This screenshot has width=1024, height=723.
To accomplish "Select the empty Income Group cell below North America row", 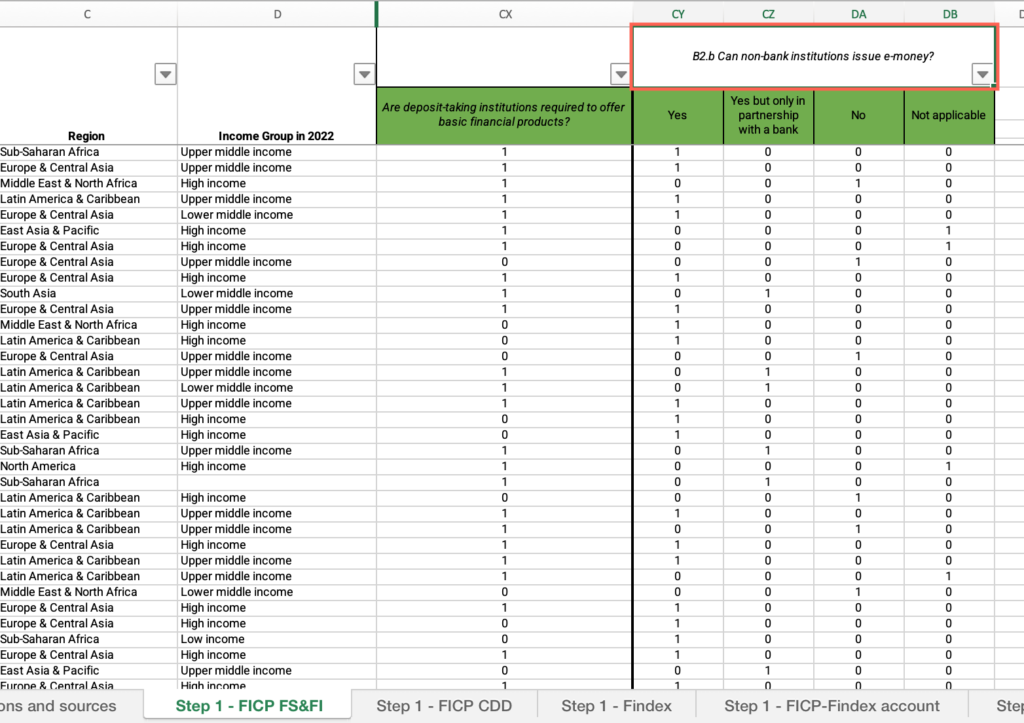I will point(277,482).
